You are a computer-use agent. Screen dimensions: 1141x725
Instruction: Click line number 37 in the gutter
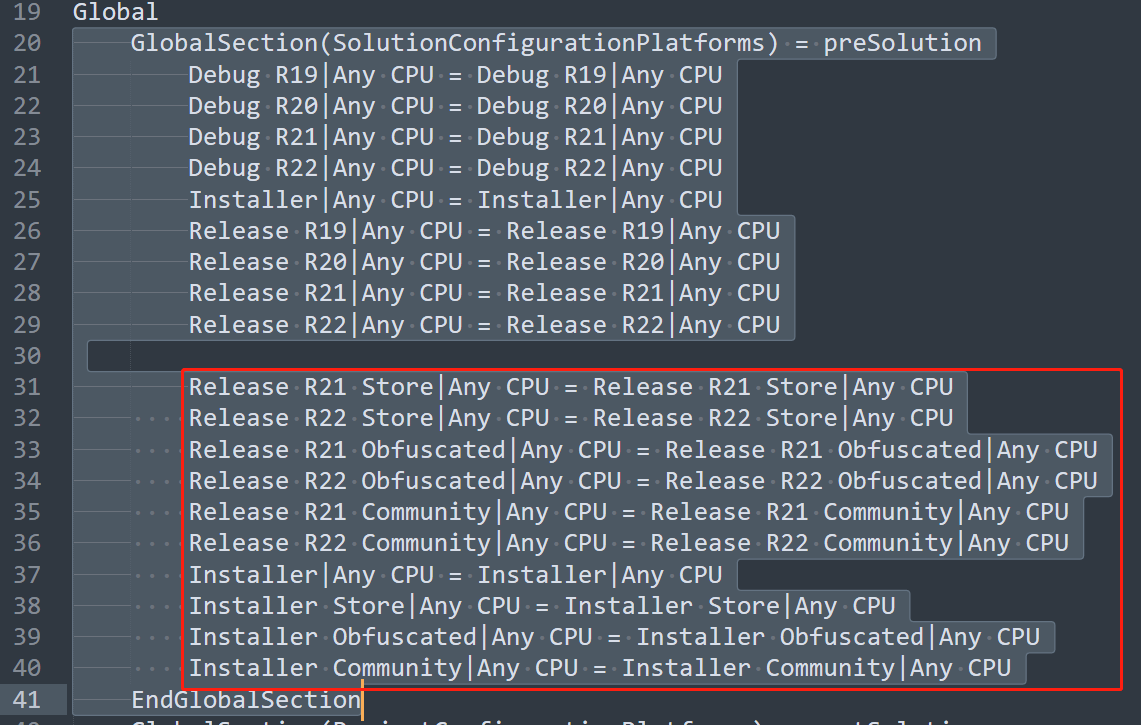27,574
